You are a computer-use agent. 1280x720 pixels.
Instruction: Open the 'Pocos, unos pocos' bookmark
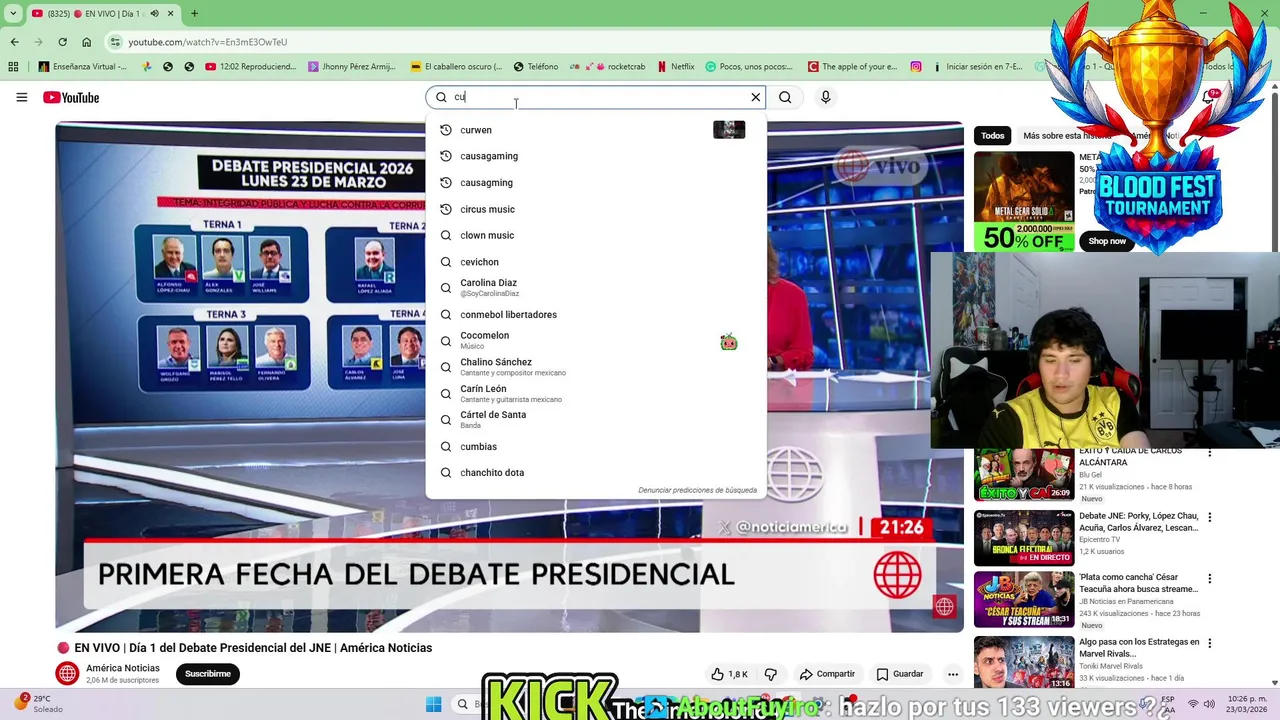749,67
